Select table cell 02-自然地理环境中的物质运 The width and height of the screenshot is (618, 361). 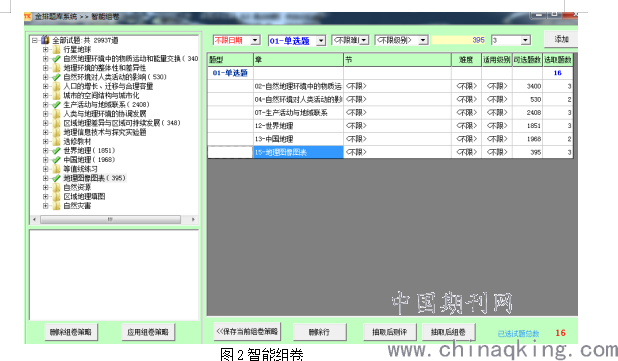298,86
